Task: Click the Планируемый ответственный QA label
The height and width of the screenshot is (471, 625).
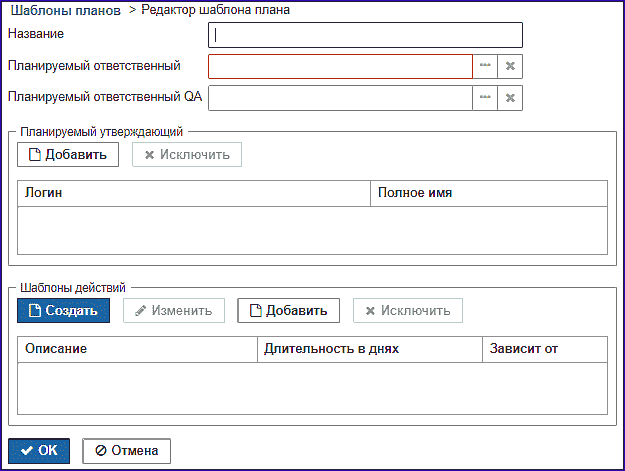Action: tap(105, 97)
